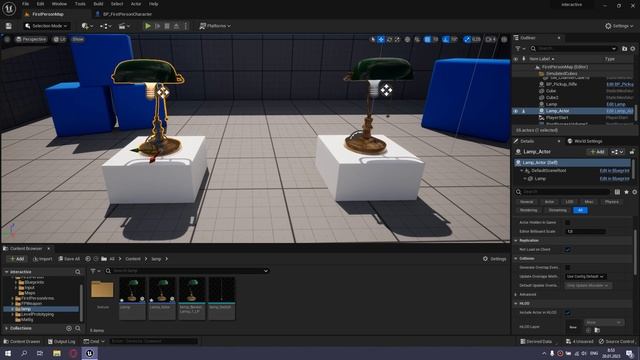Open the Window menu

coord(59,4)
